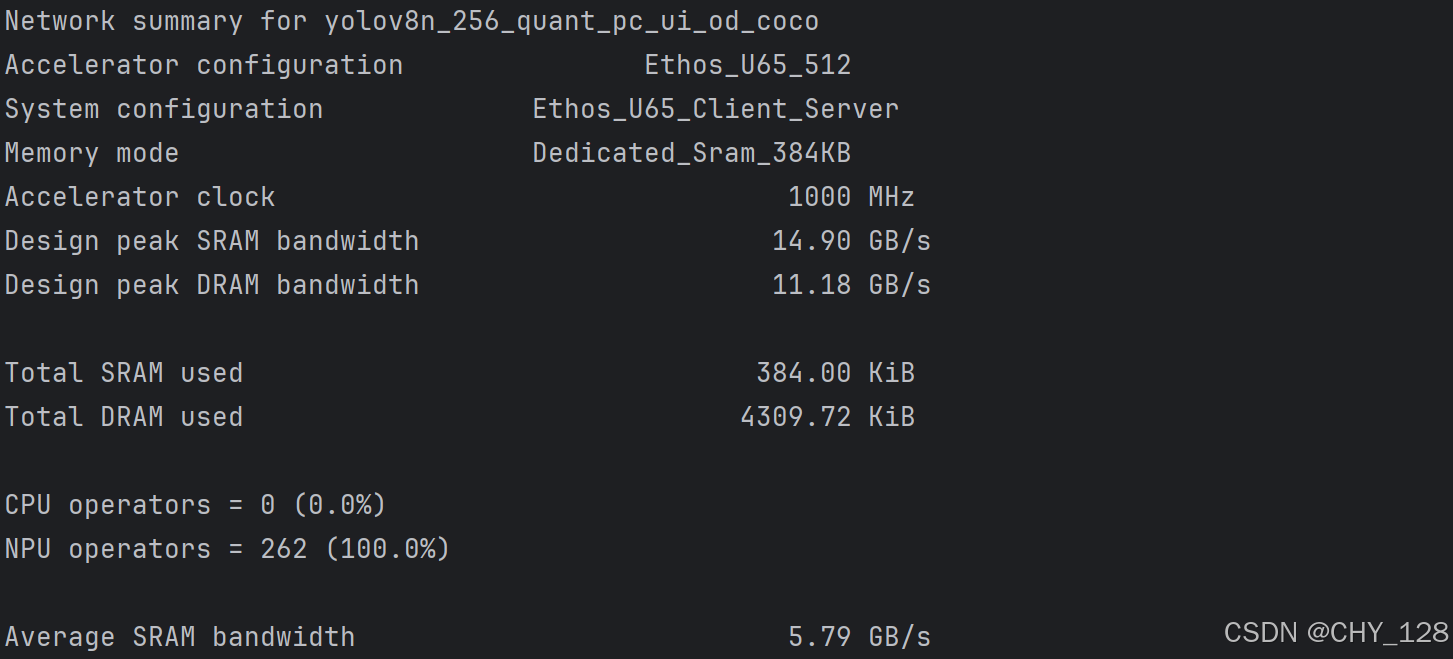Screen dimensions: 1453x659
Task: Click the Total DRAM used label
Action: point(124,417)
